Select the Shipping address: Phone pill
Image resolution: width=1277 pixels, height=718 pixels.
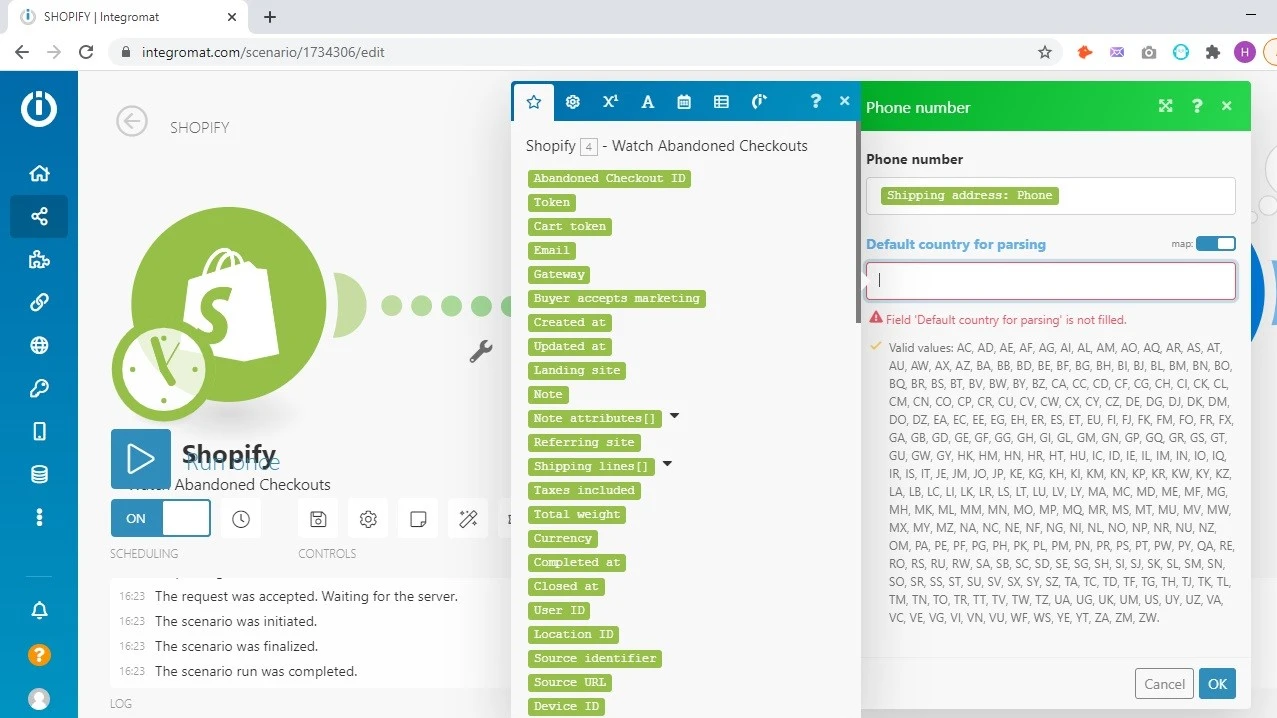970,195
